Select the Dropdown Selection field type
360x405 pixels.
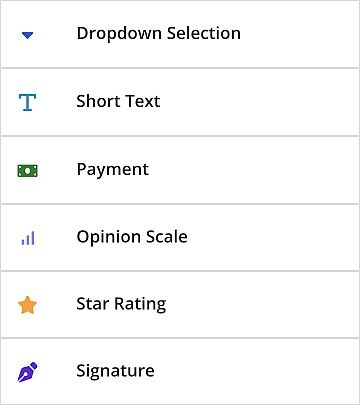point(180,34)
